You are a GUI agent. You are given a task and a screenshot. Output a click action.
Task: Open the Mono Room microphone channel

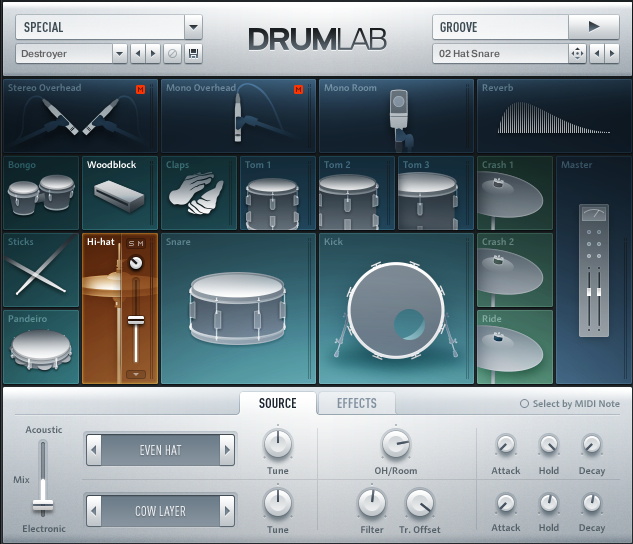click(396, 116)
